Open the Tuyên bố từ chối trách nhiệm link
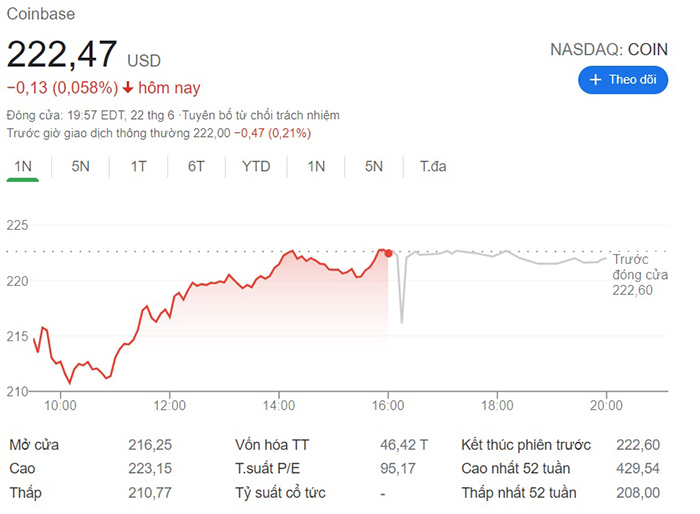The width and height of the screenshot is (700, 514). pos(261,115)
